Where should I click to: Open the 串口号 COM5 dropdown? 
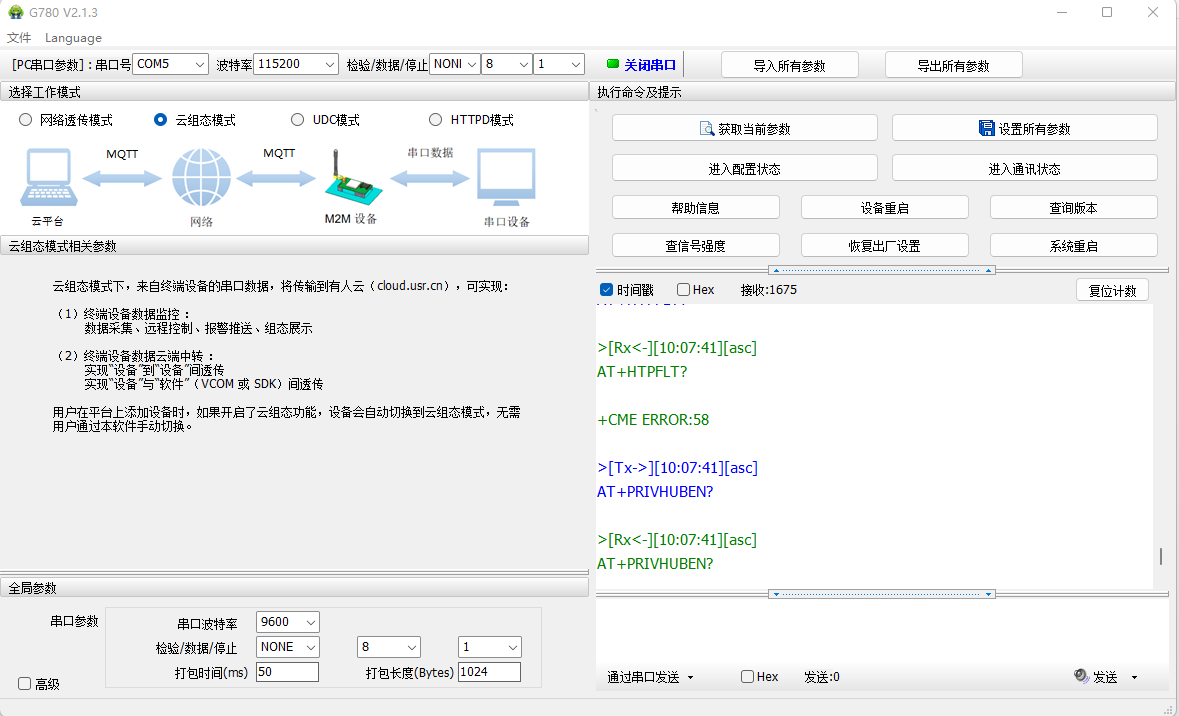pos(170,64)
